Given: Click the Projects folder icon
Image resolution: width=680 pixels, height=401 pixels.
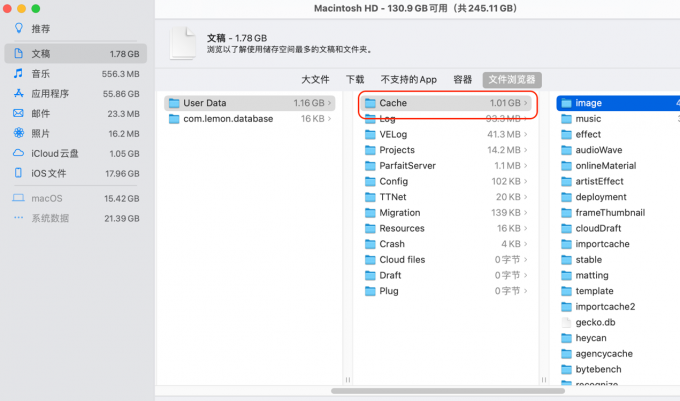Looking at the screenshot, I should [x=370, y=150].
